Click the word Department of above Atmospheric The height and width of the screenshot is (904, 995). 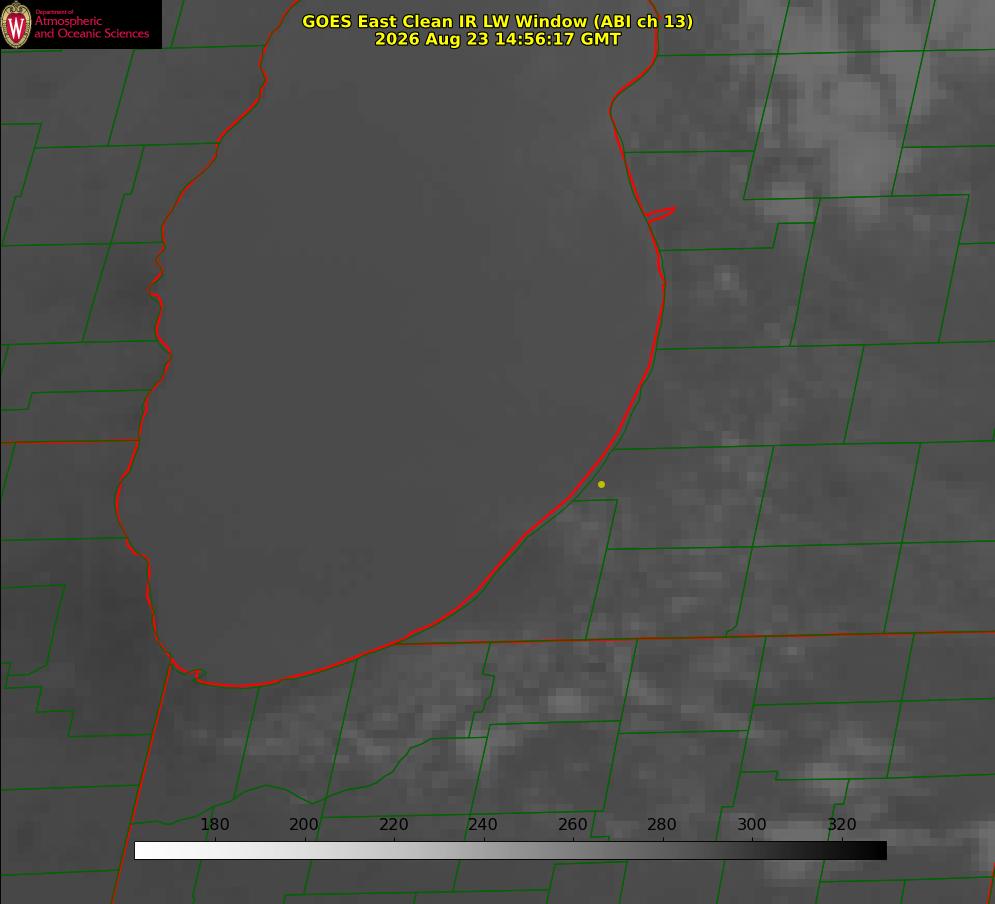click(54, 12)
